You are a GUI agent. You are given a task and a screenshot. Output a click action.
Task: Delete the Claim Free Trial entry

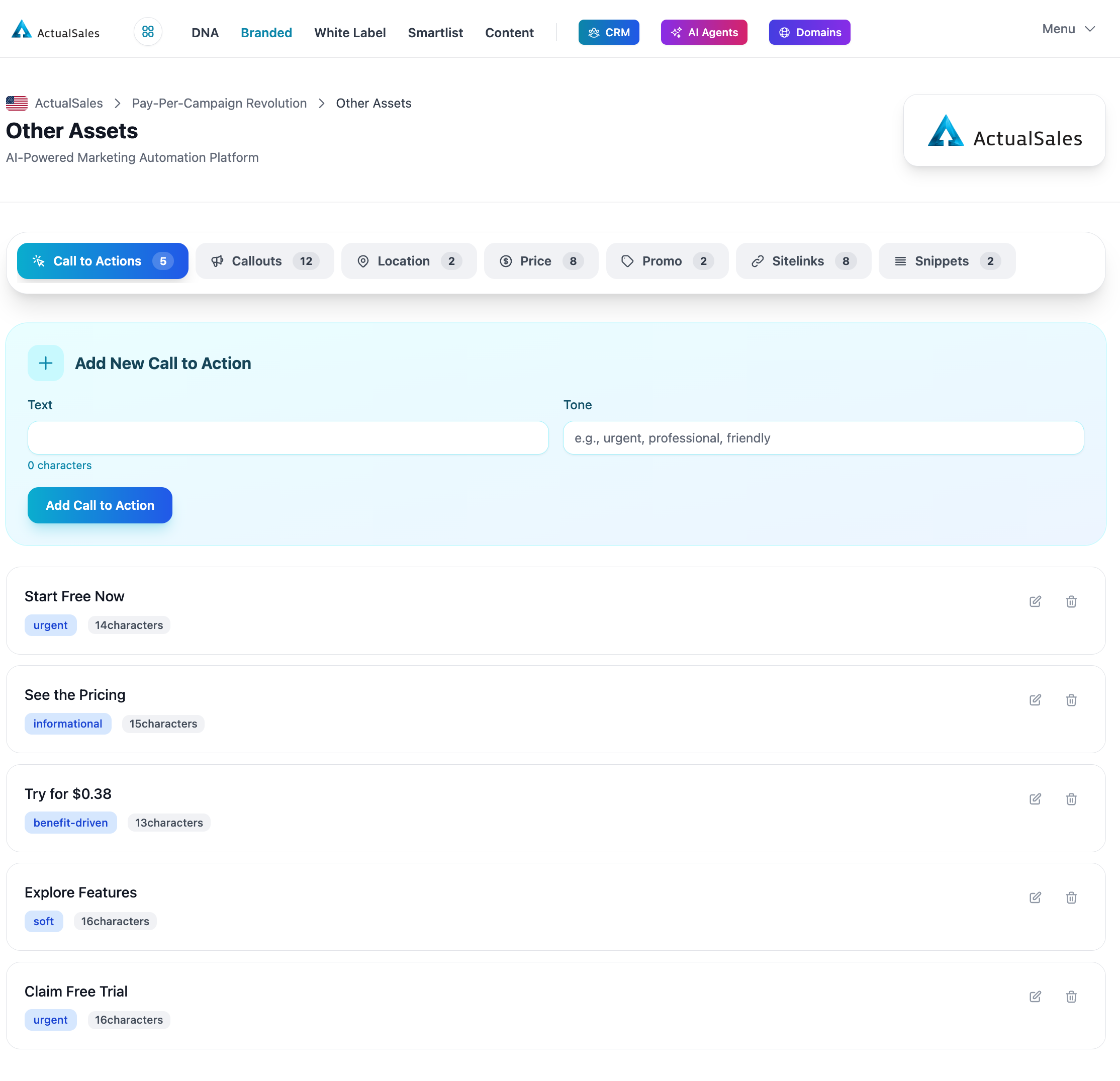[1071, 997]
